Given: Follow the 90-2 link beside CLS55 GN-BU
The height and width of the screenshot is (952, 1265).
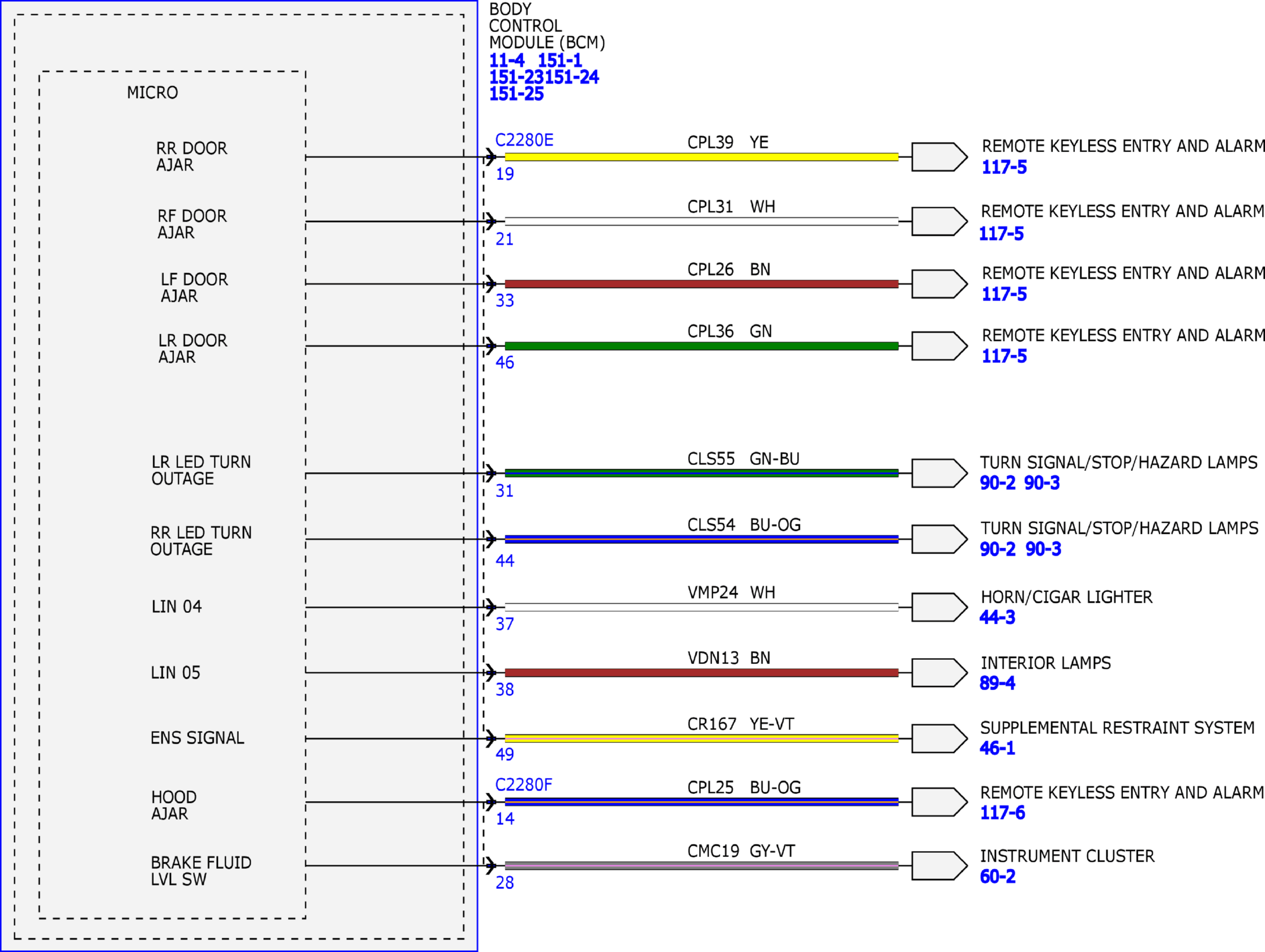Looking at the screenshot, I should click(x=998, y=483).
